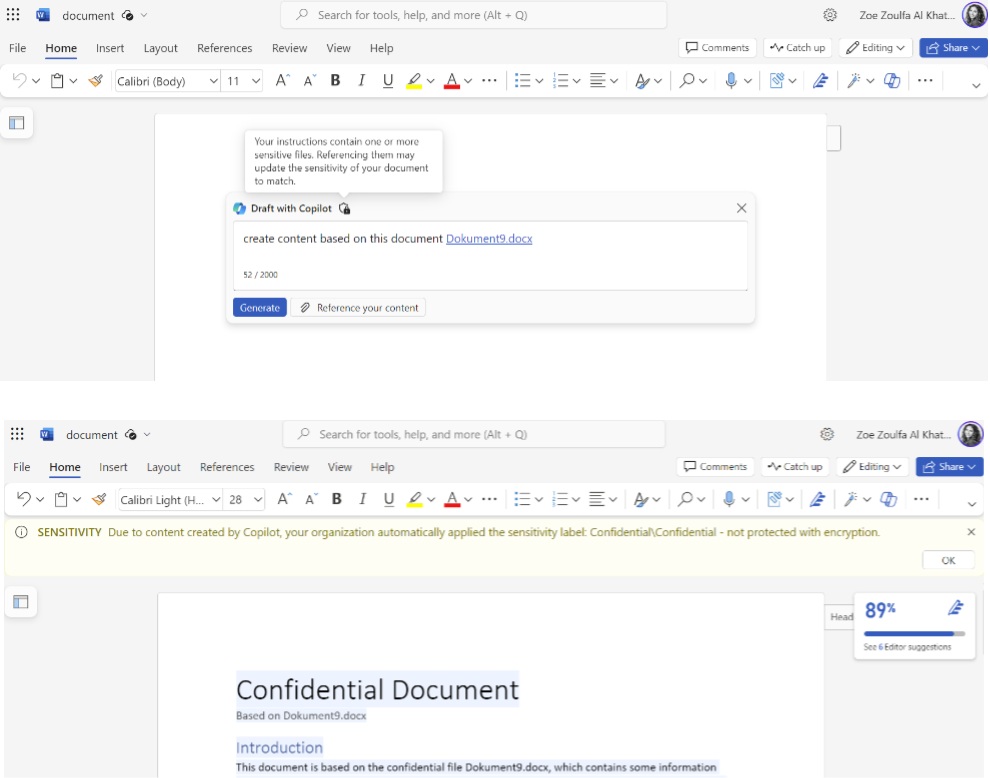Open Comments button in top window
990x778 pixels.
pyautogui.click(x=717, y=47)
